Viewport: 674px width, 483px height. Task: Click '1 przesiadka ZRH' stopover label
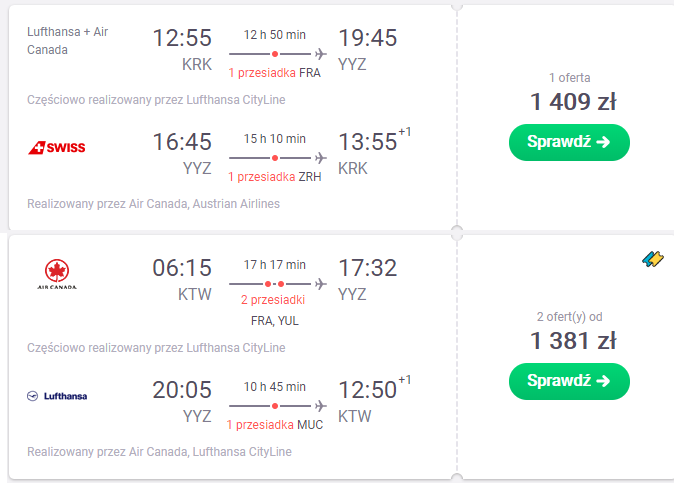click(275, 177)
